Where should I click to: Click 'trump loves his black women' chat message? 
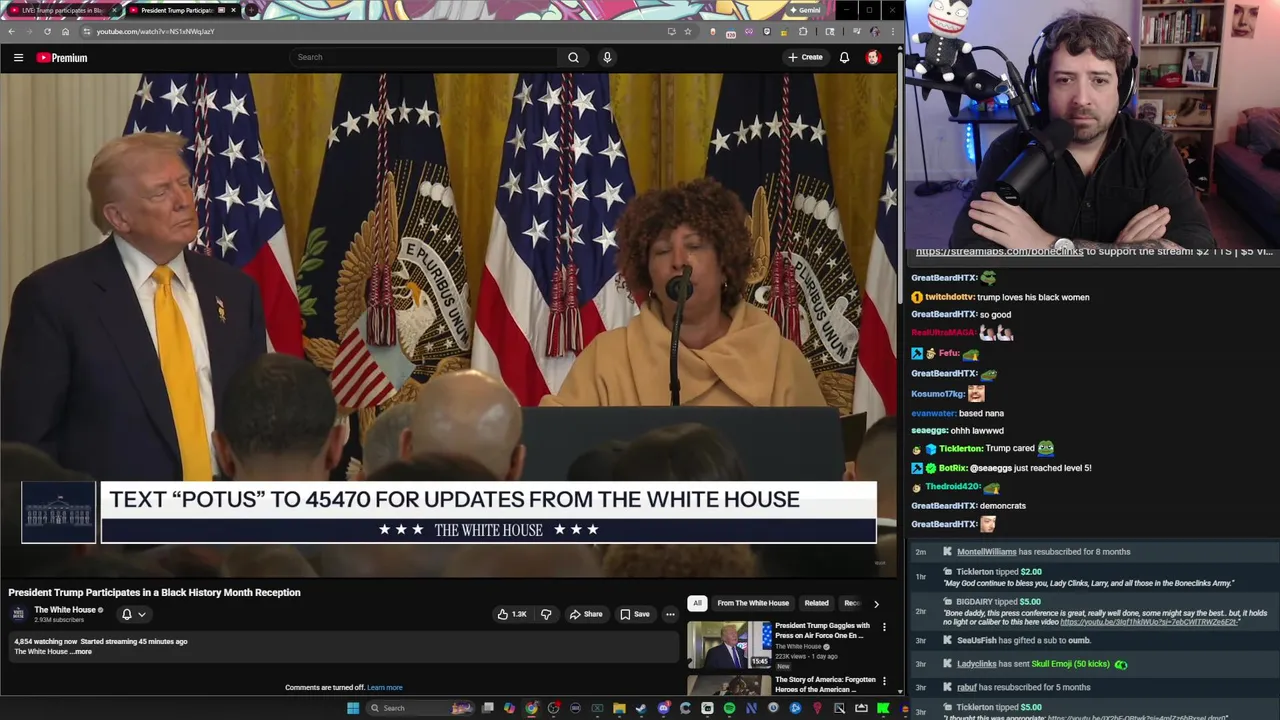(1033, 297)
